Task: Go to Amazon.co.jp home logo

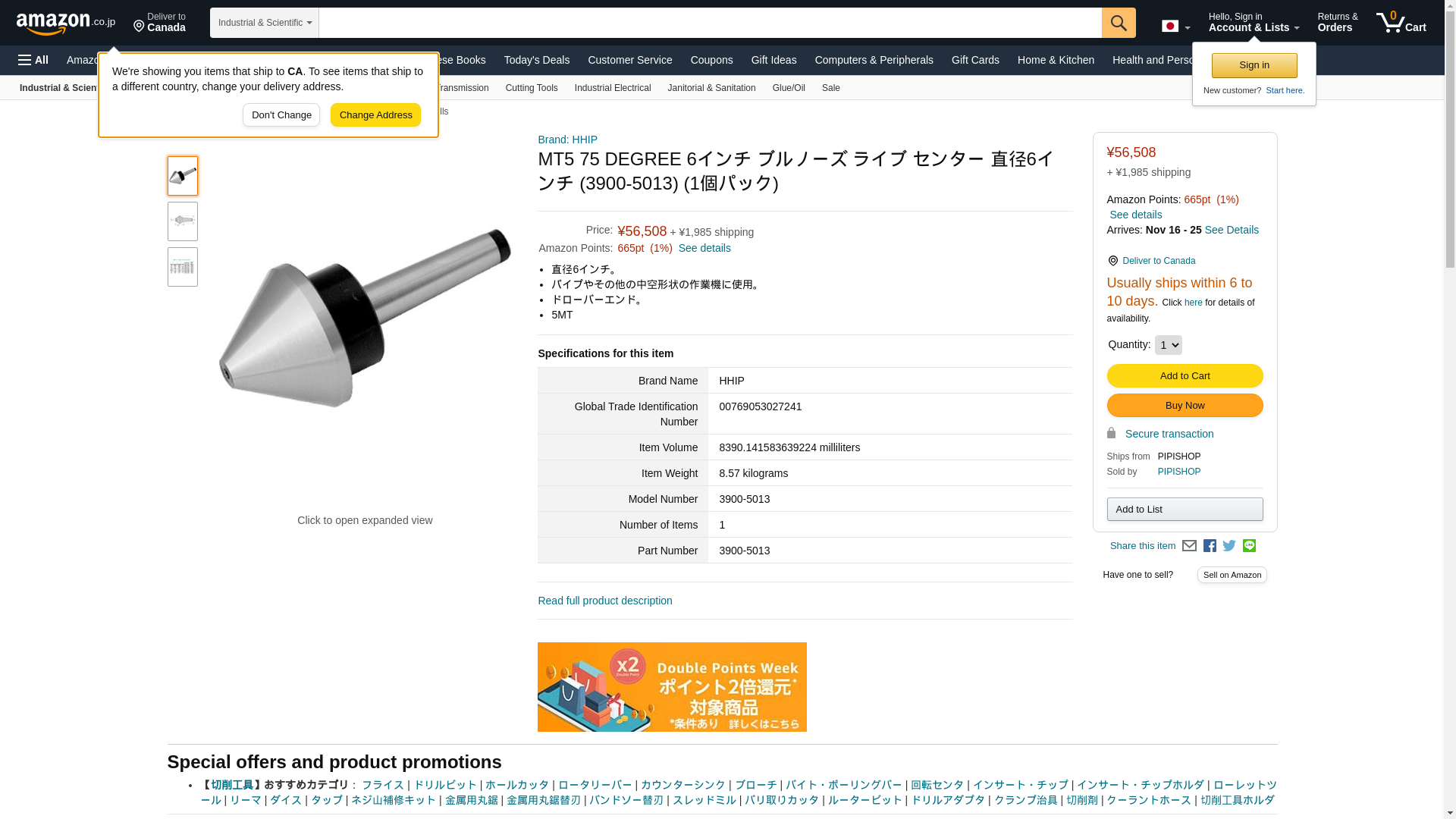Action: pyautogui.click(x=66, y=24)
